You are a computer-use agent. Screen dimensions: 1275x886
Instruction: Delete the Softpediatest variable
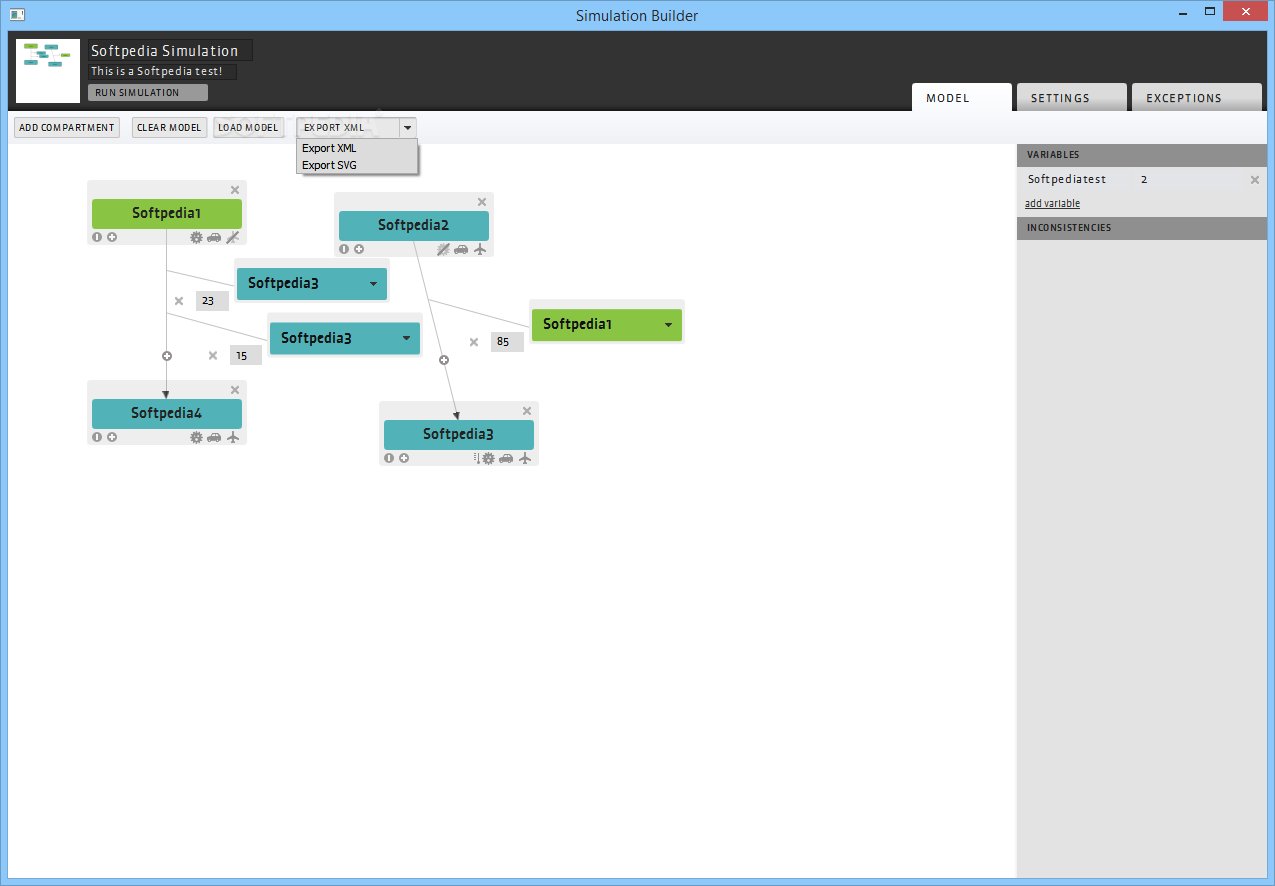[x=1255, y=180]
